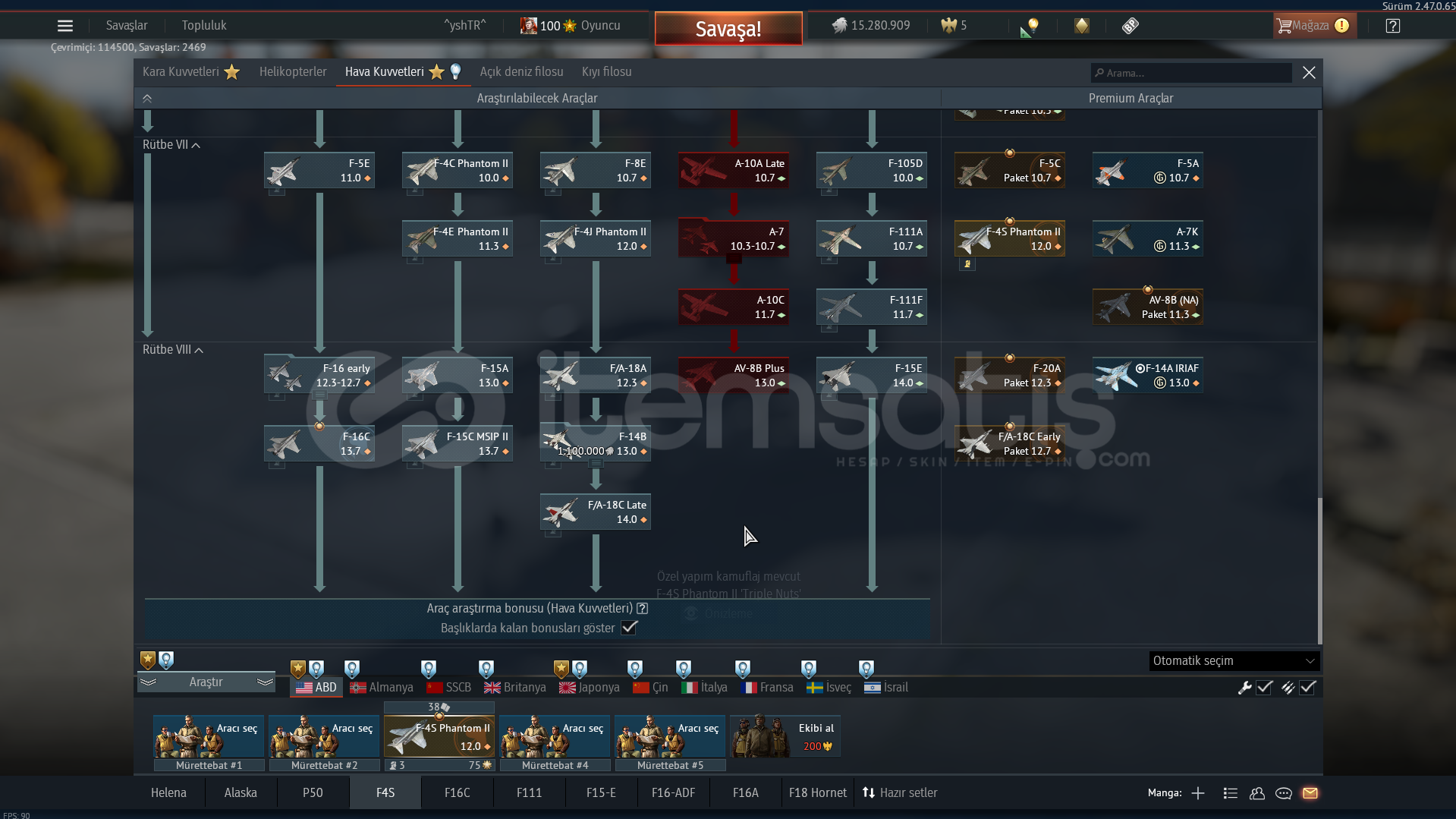Screen dimensions: 1456x819
Task: Select the F-4J Phantom II aircraft
Action: (x=596, y=238)
